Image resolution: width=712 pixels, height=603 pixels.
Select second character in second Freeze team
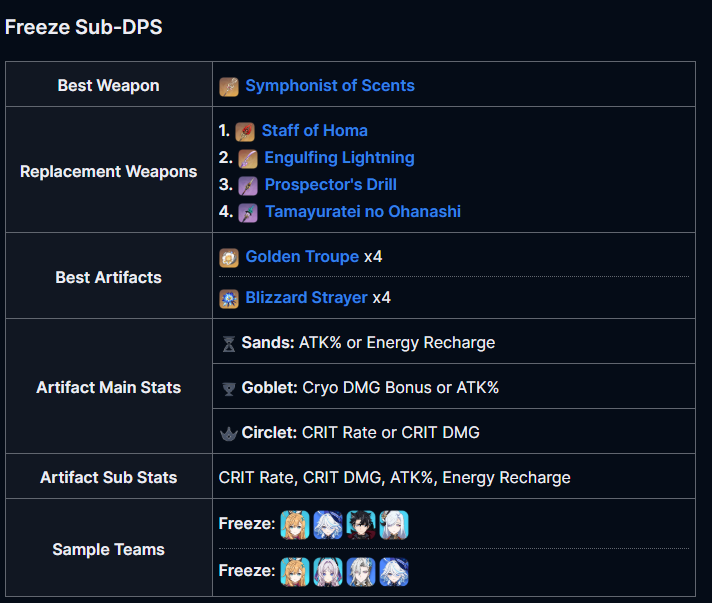[328, 572]
